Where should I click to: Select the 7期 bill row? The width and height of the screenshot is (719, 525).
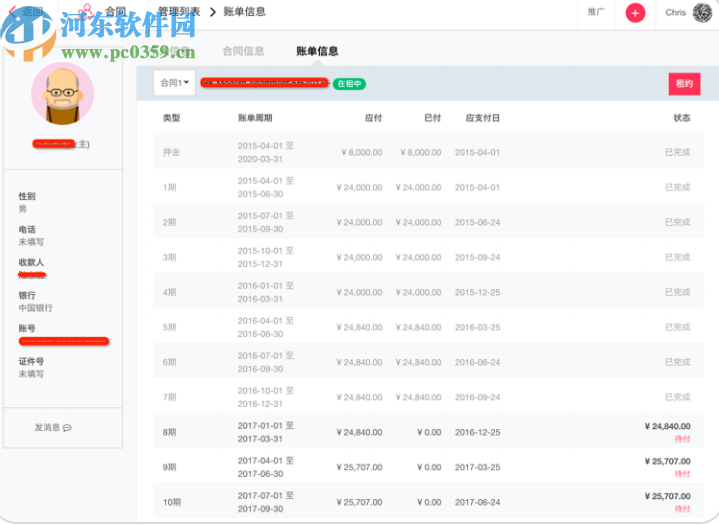point(428,395)
